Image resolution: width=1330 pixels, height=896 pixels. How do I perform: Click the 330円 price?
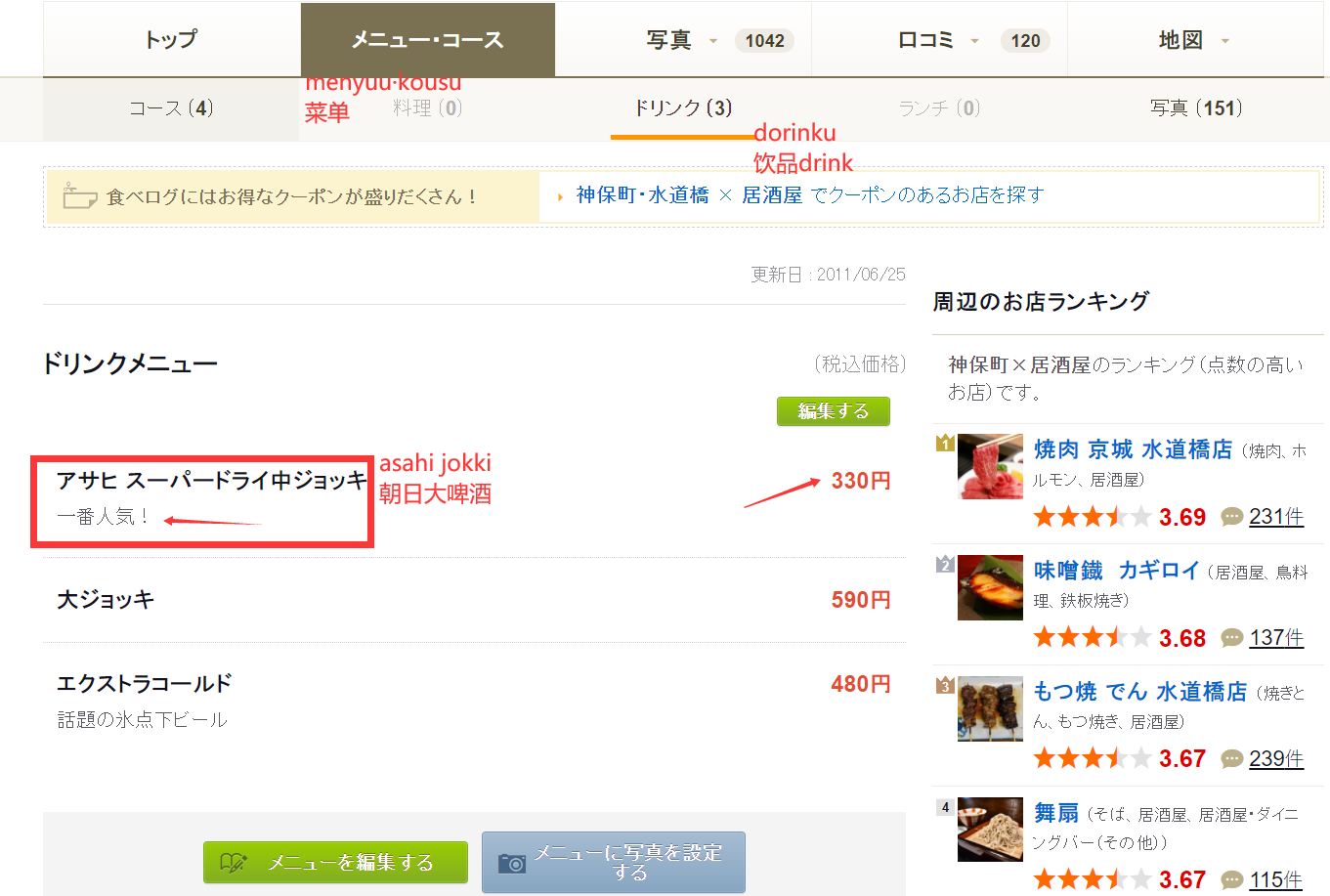[861, 481]
